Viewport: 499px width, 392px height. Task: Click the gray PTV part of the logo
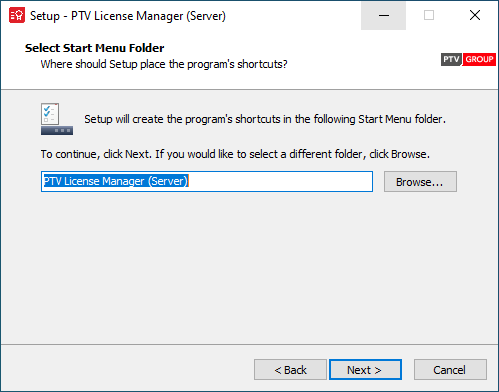(451, 59)
